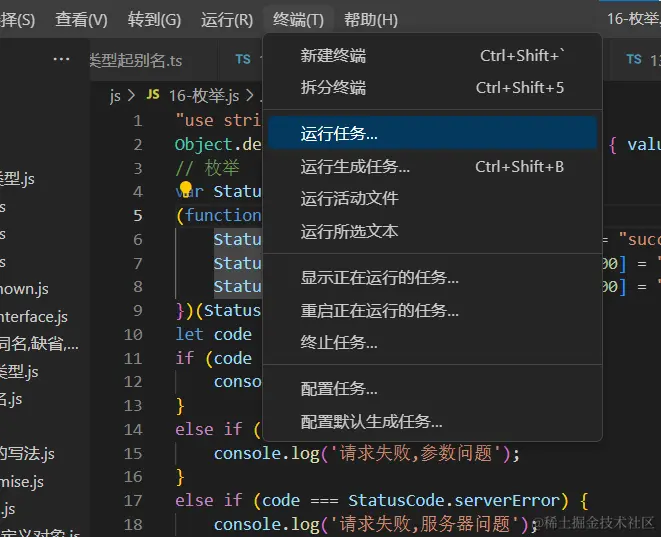This screenshot has width=661, height=537.
Task: Click line number 18 in gutter
Action: [x=133, y=525]
